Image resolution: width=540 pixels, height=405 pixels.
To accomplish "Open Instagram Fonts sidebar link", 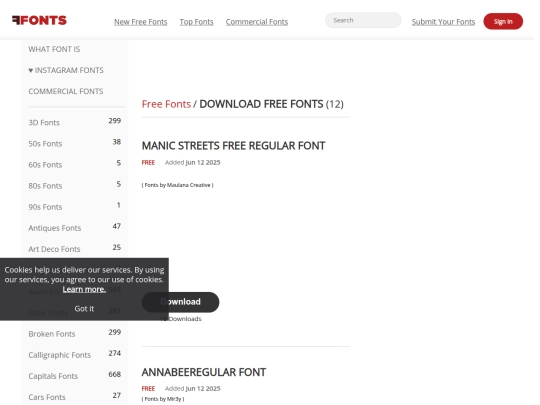I will 66,70.
